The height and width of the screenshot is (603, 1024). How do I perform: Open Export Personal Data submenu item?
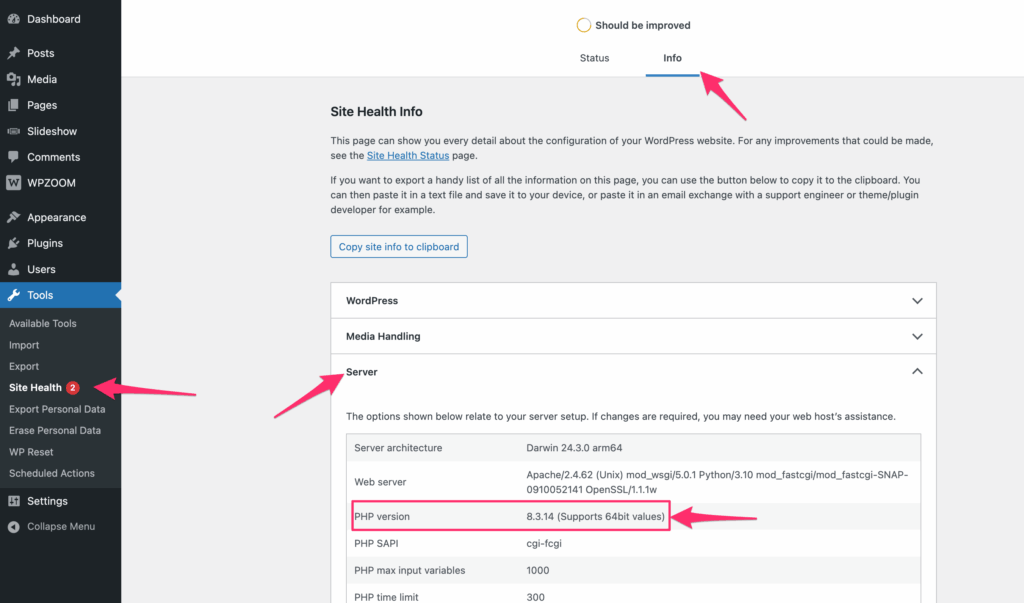click(x=57, y=409)
